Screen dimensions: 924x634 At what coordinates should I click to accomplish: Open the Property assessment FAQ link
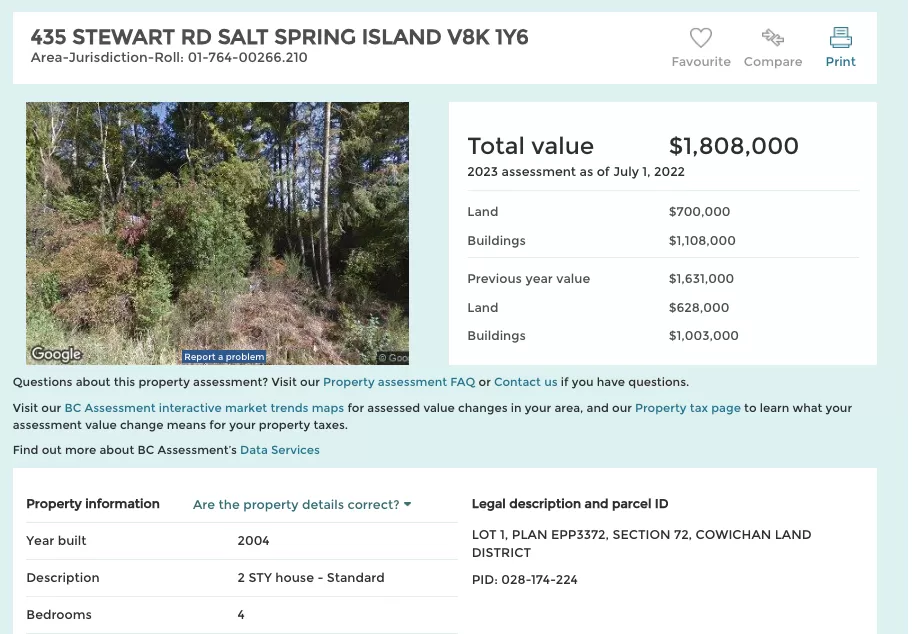click(x=399, y=382)
